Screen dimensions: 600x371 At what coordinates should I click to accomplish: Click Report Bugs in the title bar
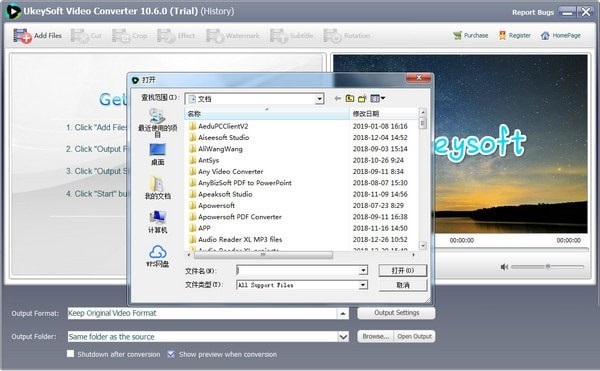click(x=533, y=12)
